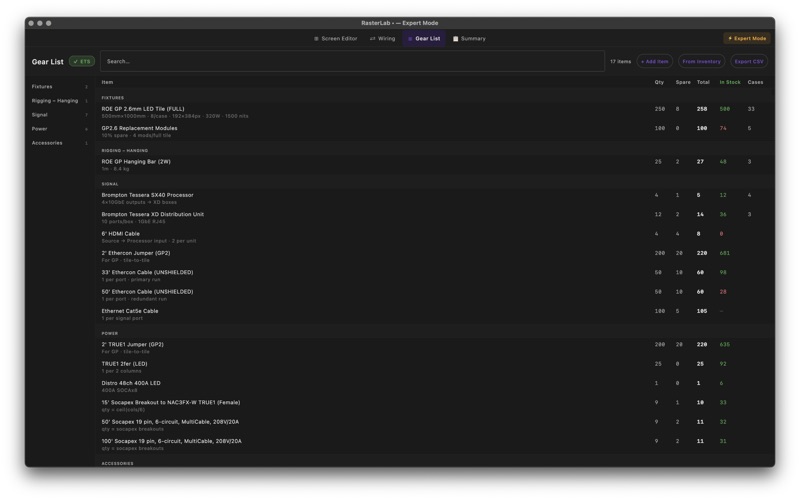This screenshot has height=500, width=800.
Task: Click the Total column header
Action: click(x=703, y=82)
